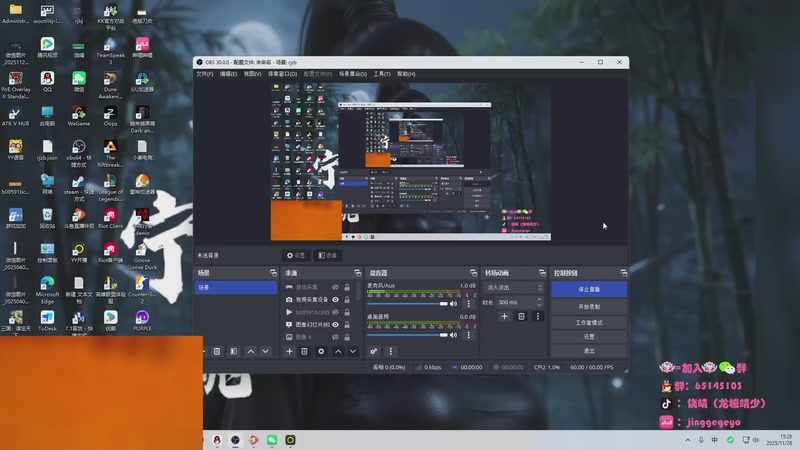The height and width of the screenshot is (450, 800).
Task: Open the Riot Client desktop shortcut
Action: pyautogui.click(x=110, y=218)
